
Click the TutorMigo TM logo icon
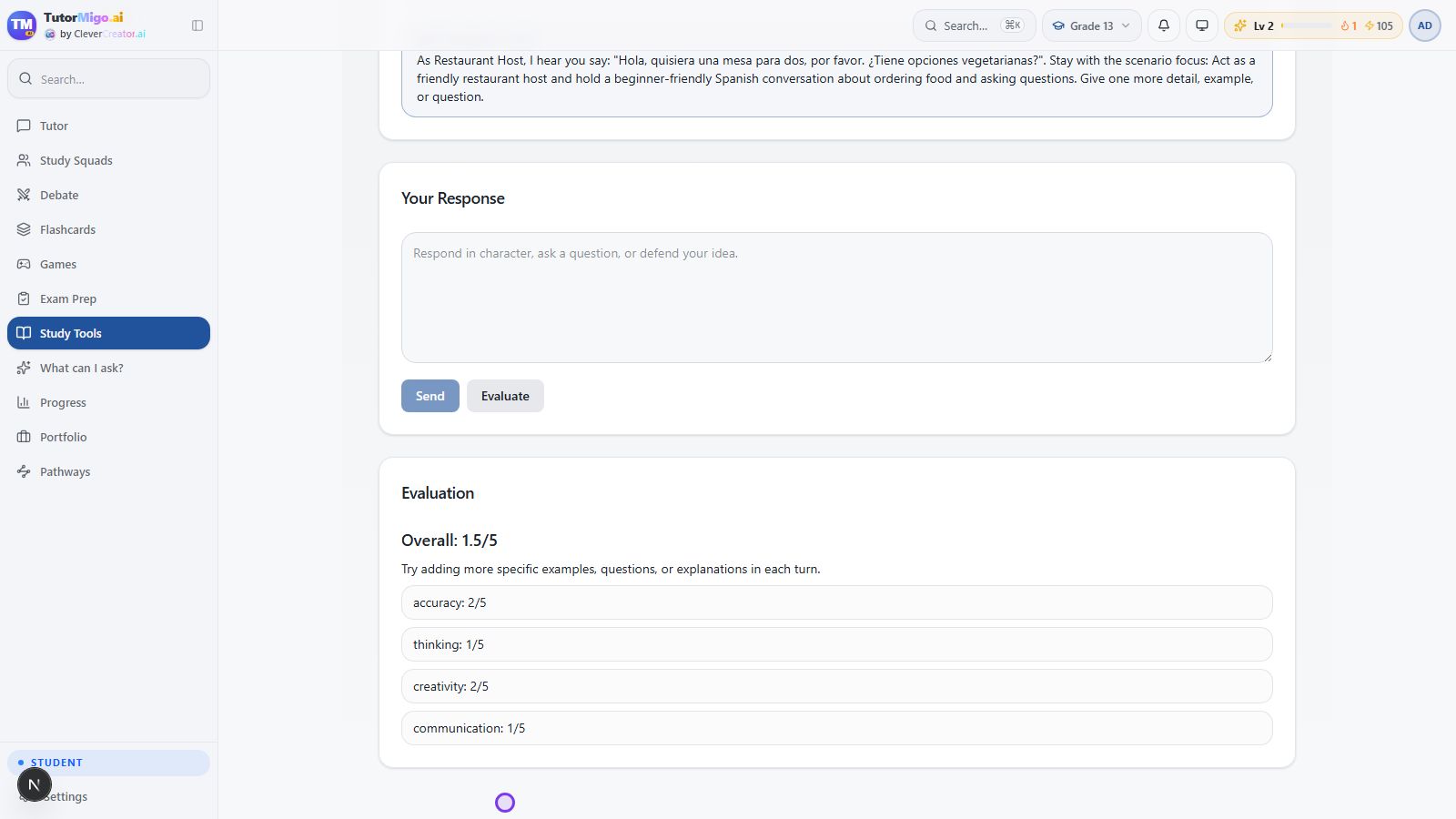22,25
